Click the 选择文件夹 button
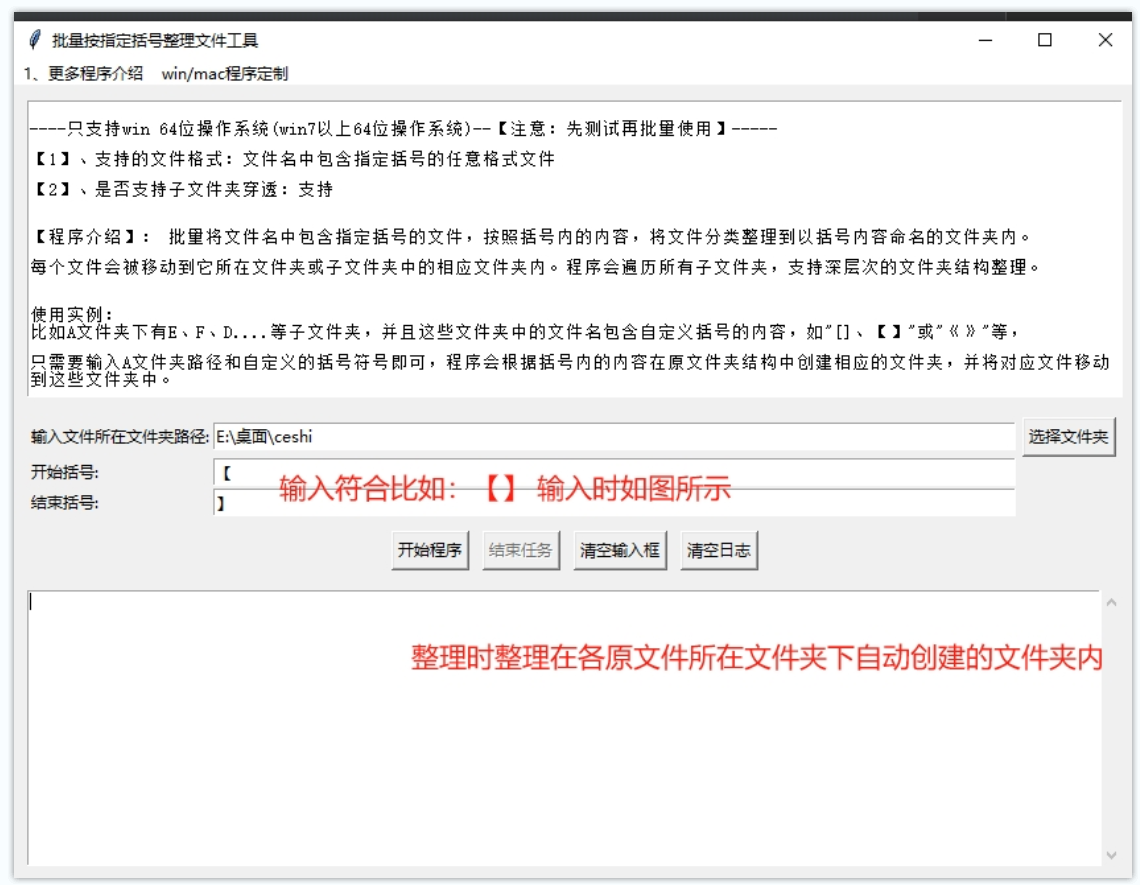This screenshot has height=885, width=1140. (1068, 436)
